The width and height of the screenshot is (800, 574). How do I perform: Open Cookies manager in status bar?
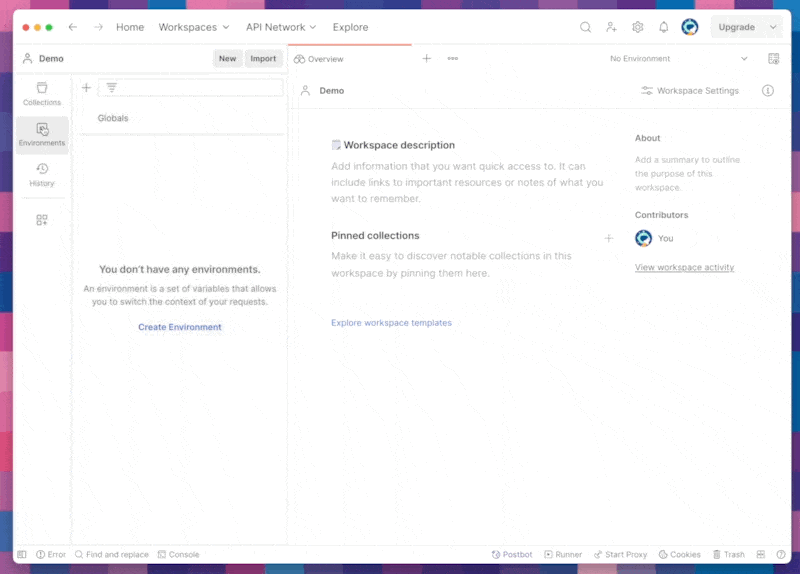coord(680,554)
